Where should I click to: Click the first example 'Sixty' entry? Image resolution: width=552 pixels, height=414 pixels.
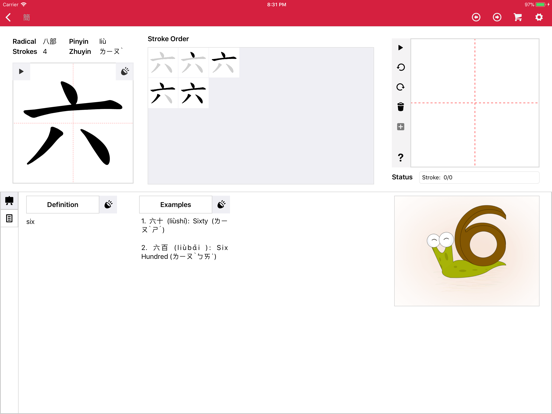(184, 225)
